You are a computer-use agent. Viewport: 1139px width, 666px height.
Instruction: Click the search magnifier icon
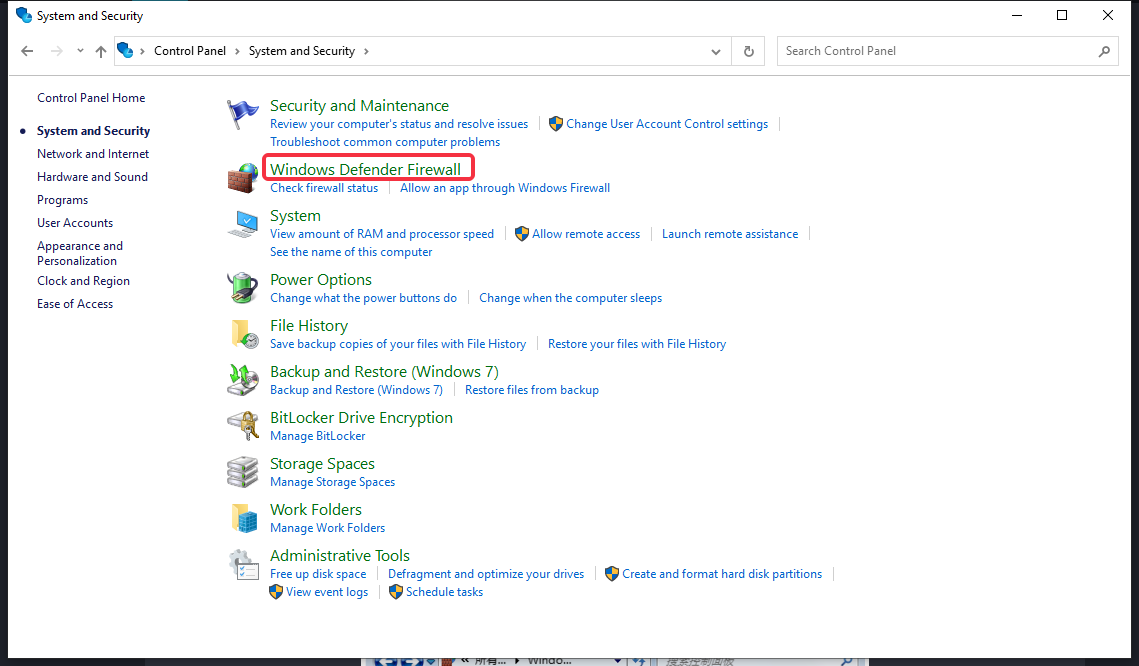coord(1104,52)
